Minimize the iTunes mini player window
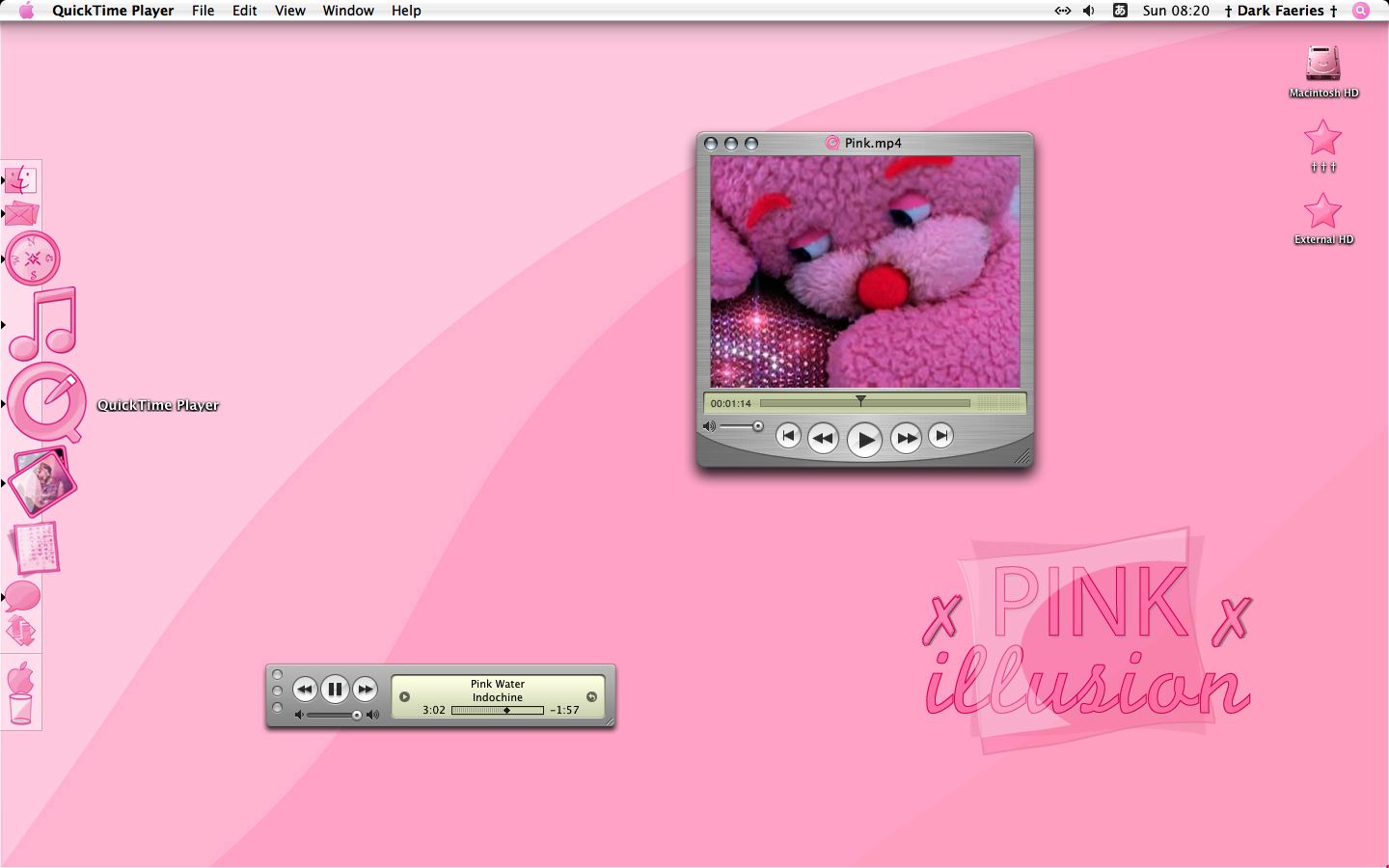Screen dimensions: 1389x868 278,692
